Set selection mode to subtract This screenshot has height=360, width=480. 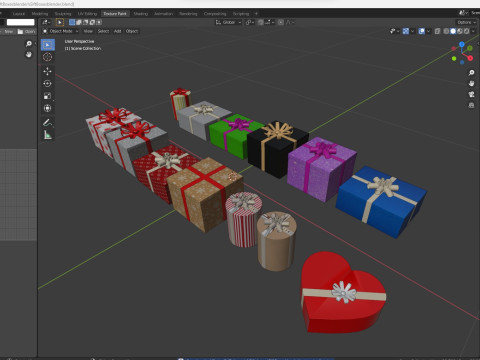85,22
